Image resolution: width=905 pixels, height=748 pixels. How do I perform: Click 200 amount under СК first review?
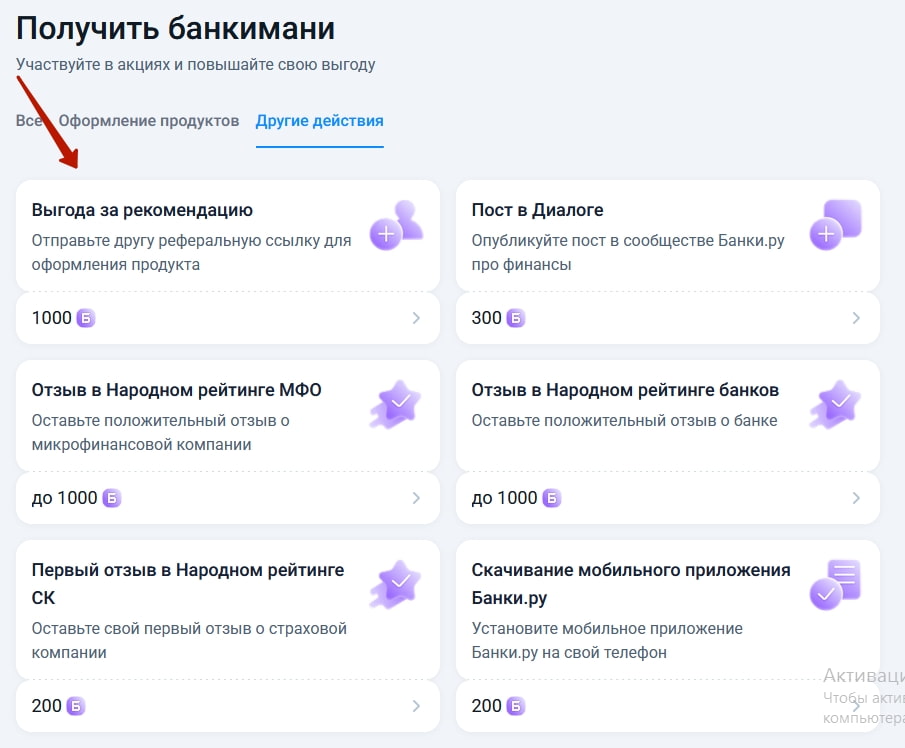click(47, 706)
